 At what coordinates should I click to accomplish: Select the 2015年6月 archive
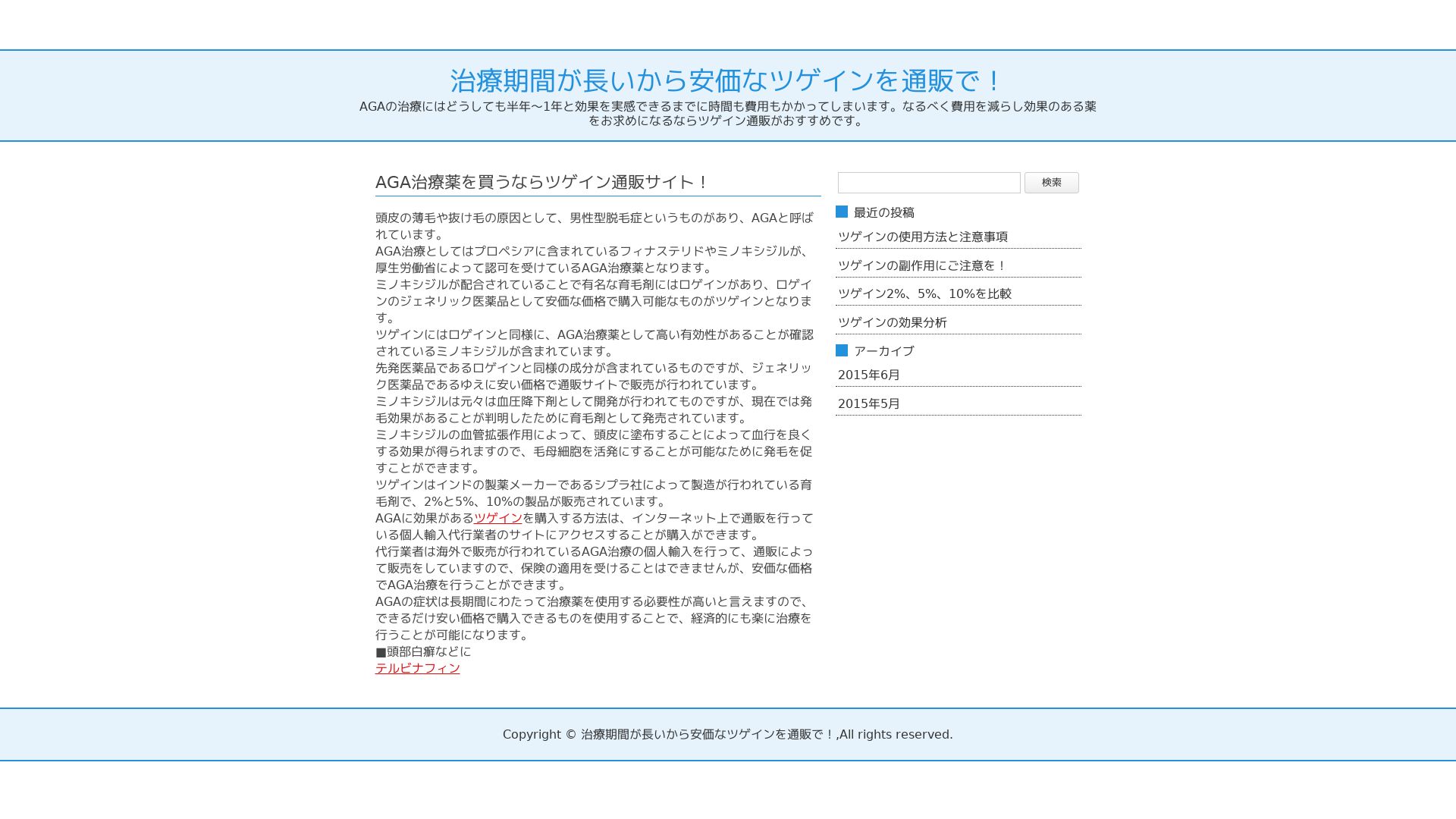coord(868,375)
